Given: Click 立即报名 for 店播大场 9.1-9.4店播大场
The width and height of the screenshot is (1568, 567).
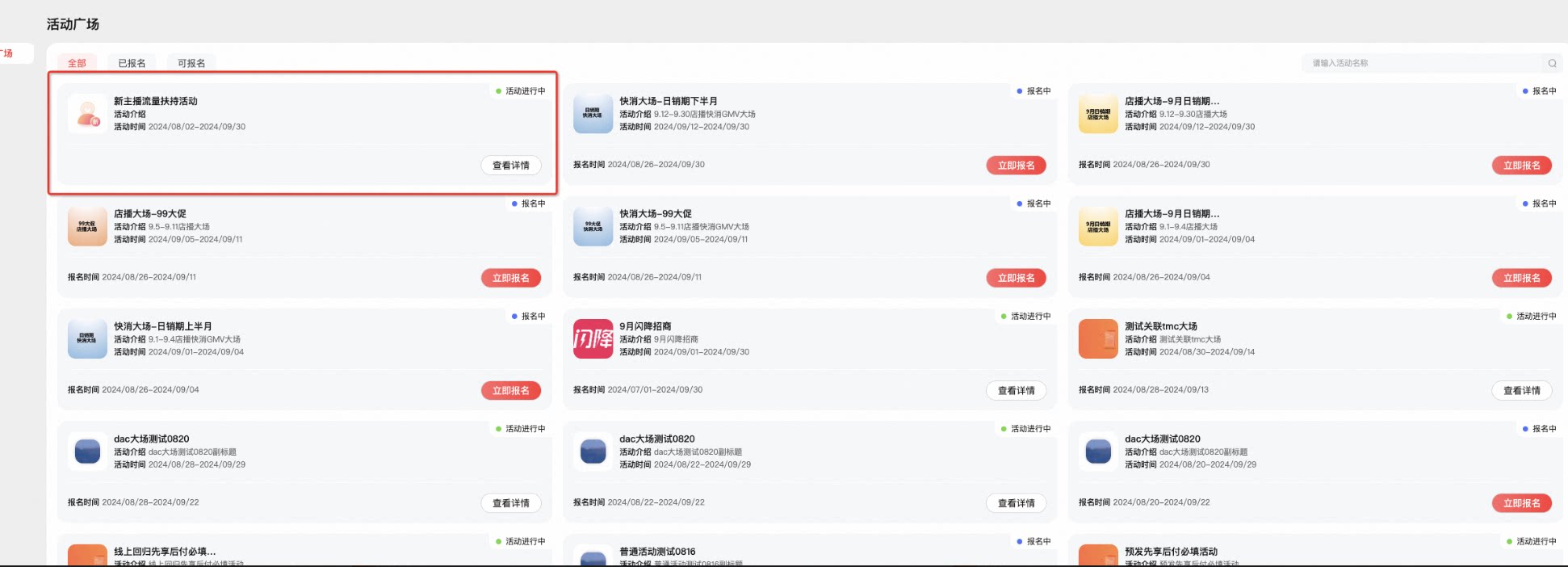Looking at the screenshot, I should point(1521,278).
